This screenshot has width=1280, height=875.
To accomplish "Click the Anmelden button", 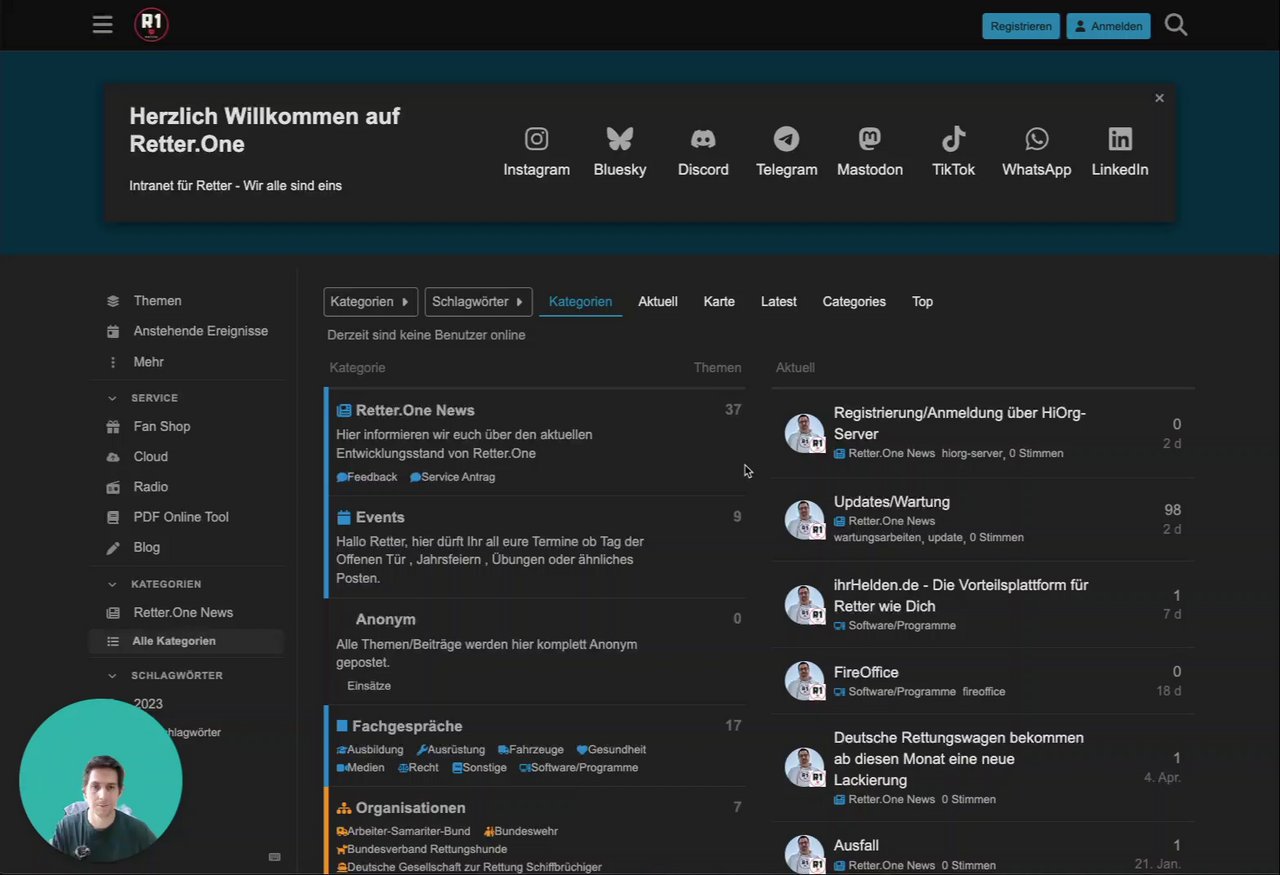I will pyautogui.click(x=1108, y=26).
